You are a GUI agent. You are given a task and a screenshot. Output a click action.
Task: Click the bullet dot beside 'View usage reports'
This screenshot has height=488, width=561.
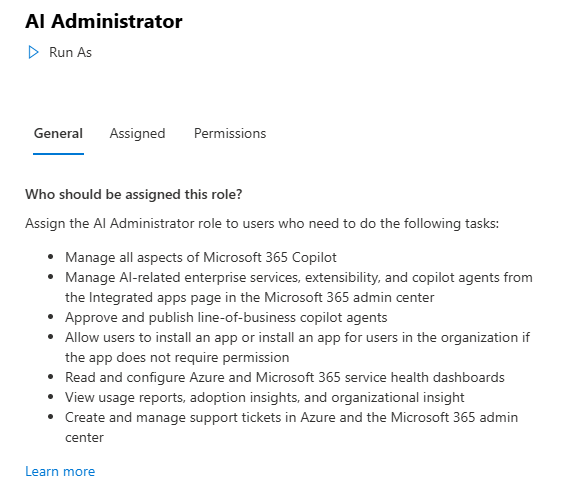click(50, 397)
